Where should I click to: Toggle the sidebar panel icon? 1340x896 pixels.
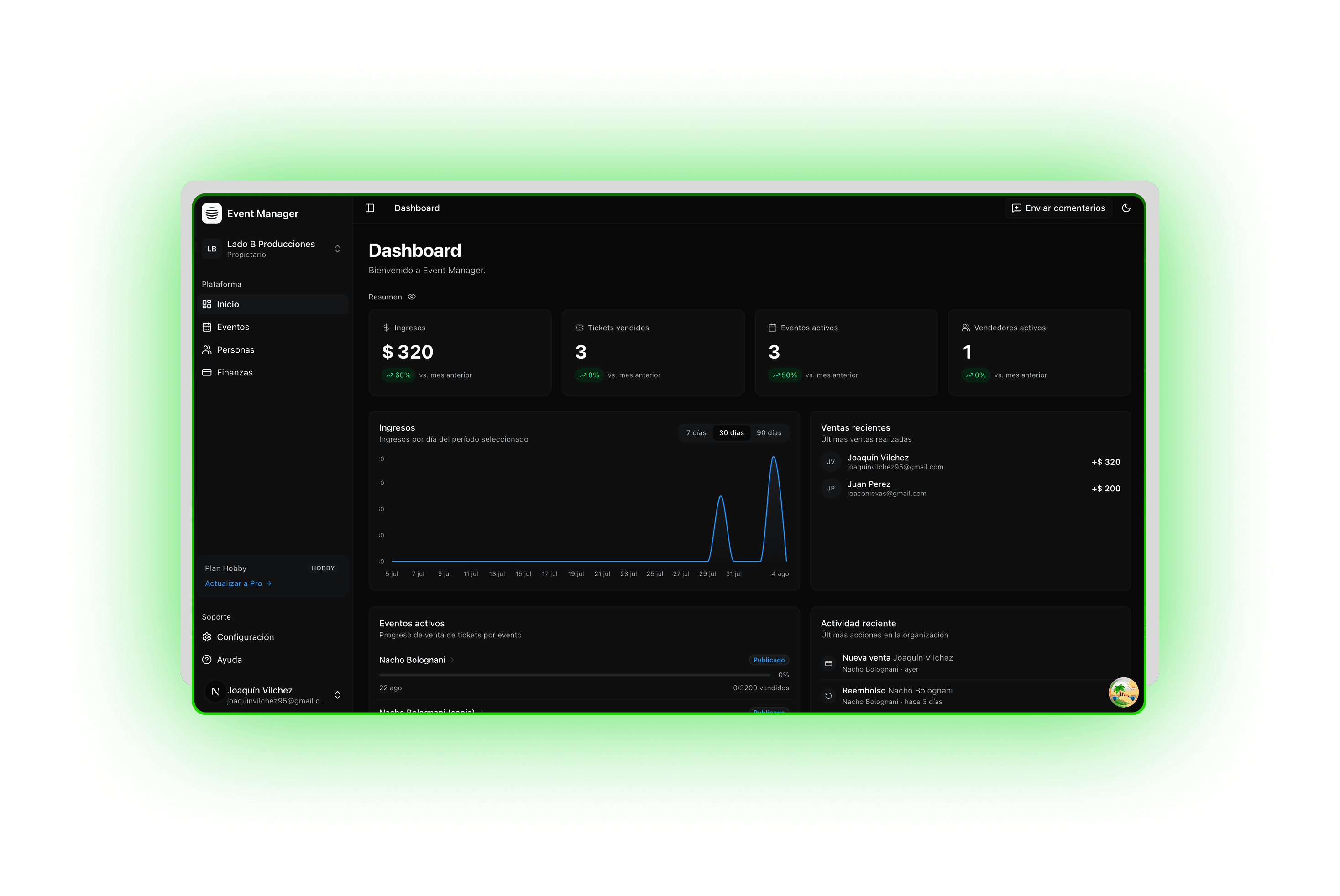pos(370,208)
